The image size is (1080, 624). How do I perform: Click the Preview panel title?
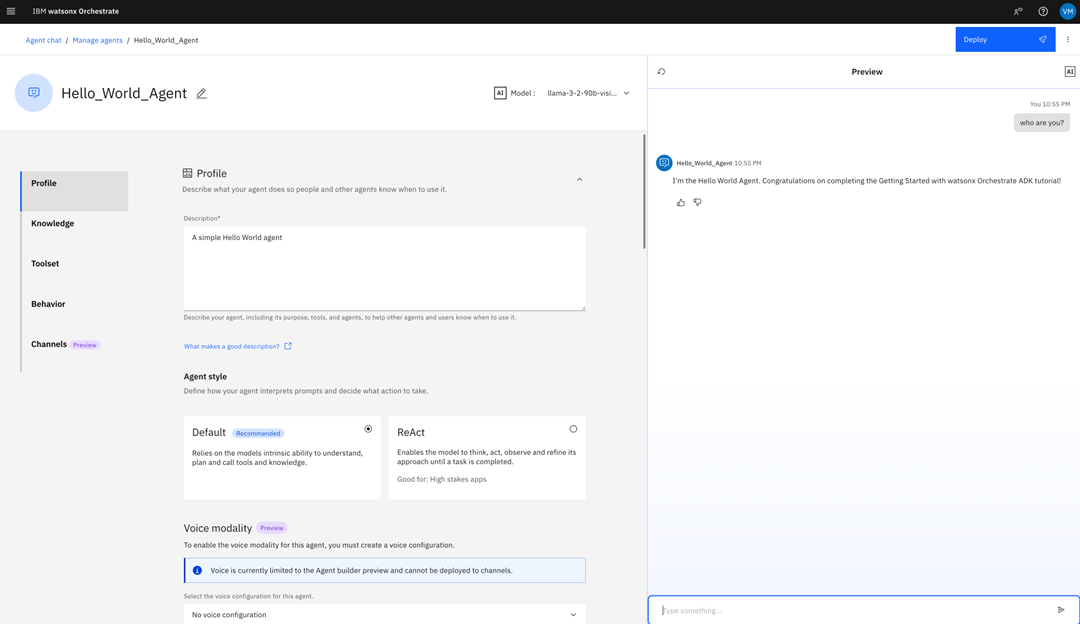[866, 72]
